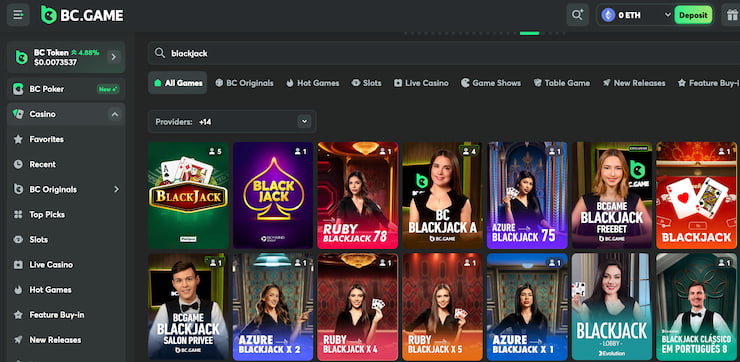Click the Casino cards icon
Screen dimensions: 740x362
pos(18,114)
